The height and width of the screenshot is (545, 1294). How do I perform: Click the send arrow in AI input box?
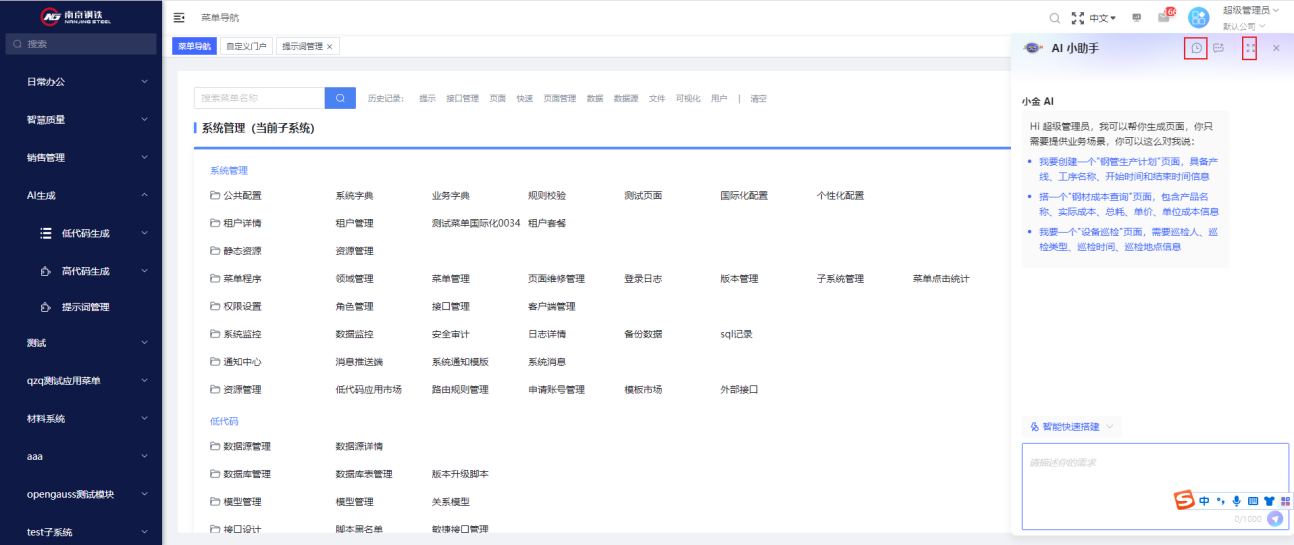point(1275,518)
